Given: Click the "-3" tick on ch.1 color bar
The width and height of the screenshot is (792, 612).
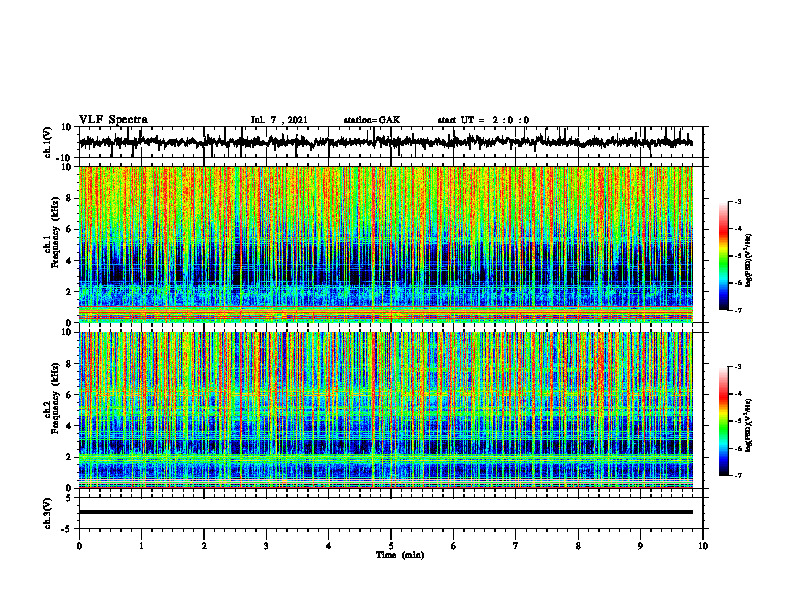Looking at the screenshot, I should tap(737, 201).
